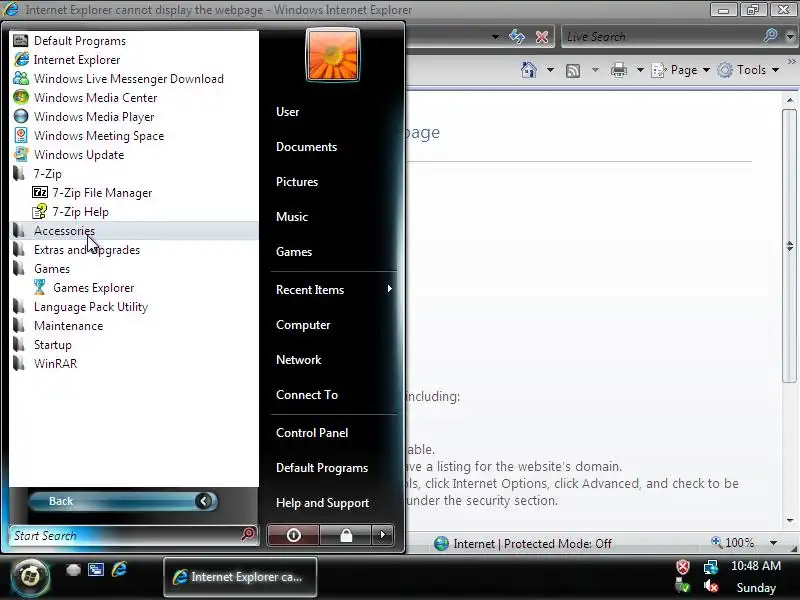Launch Internet Explorer from quick launch
Screen dimensions: 800x600
point(119,569)
